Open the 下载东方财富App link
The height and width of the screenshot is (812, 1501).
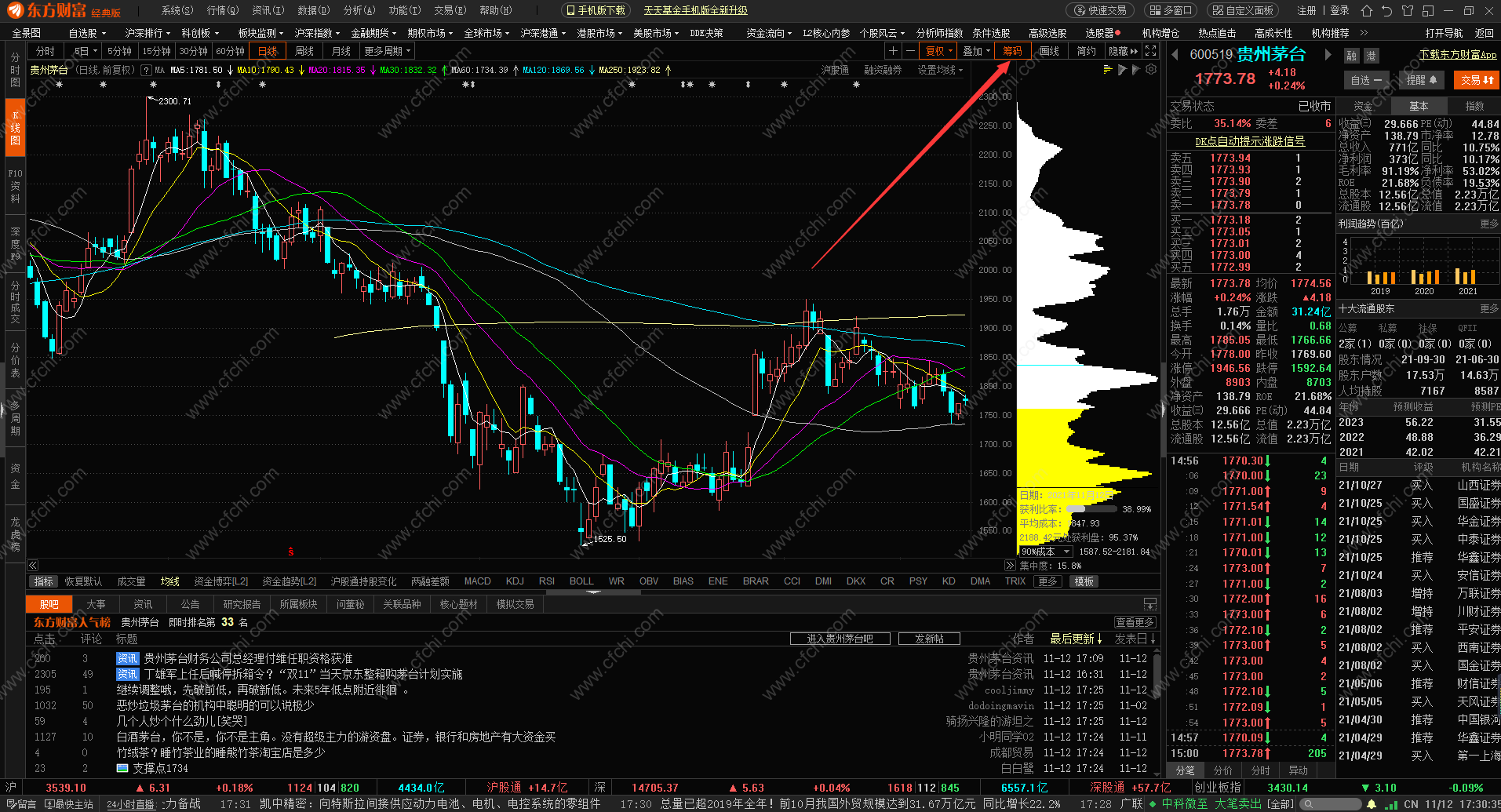(1458, 55)
